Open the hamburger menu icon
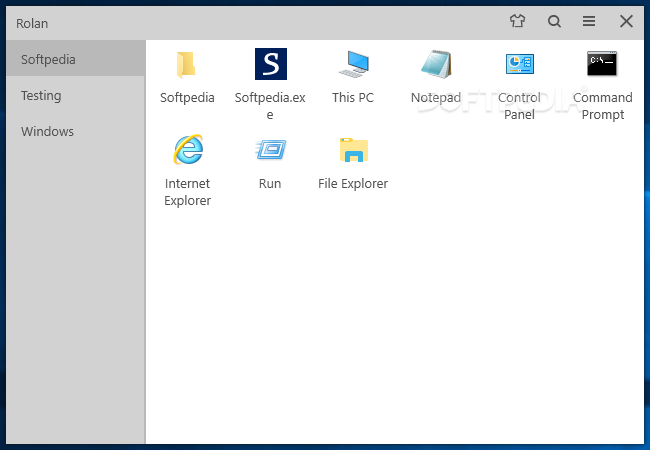Viewport: 650px width, 450px height. click(x=589, y=21)
